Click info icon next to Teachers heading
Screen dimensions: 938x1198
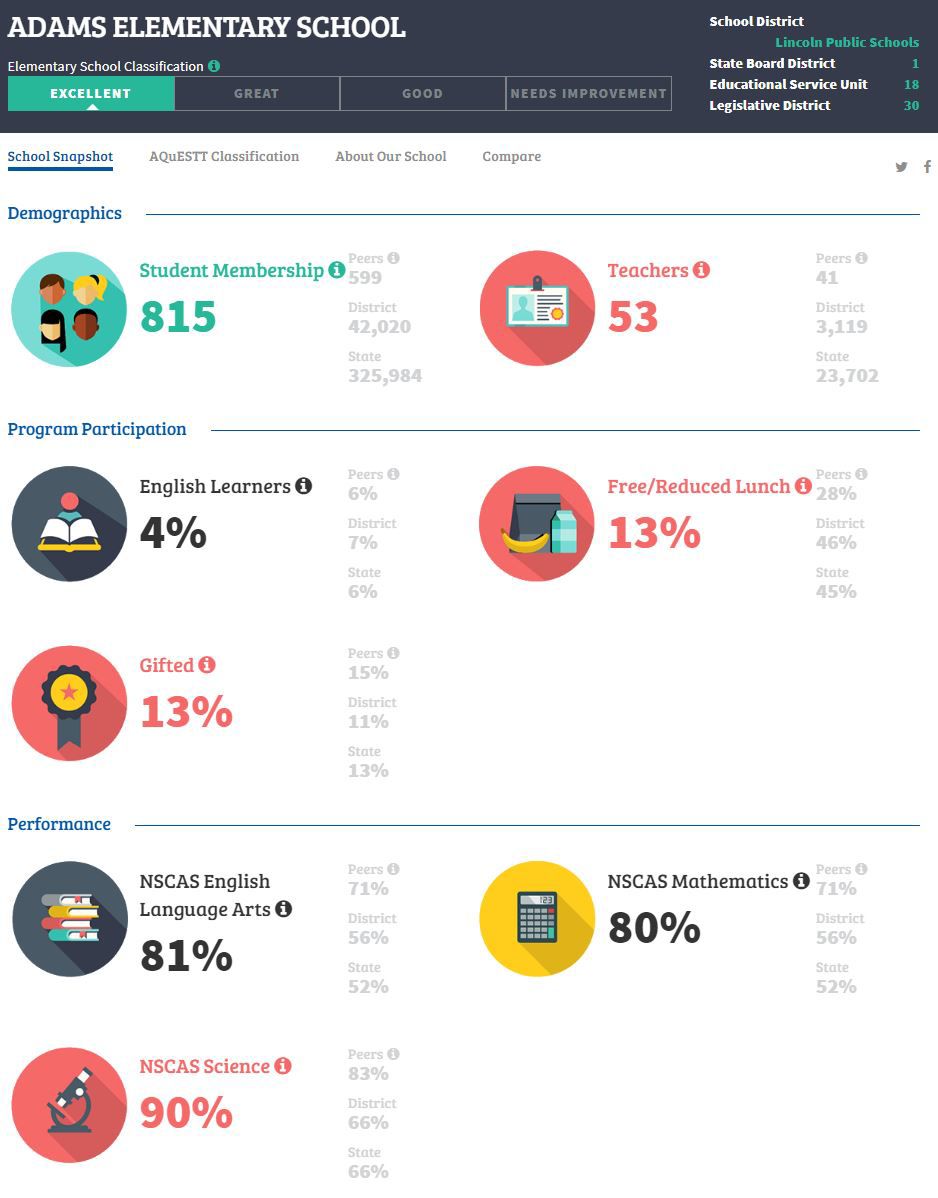tap(701, 270)
